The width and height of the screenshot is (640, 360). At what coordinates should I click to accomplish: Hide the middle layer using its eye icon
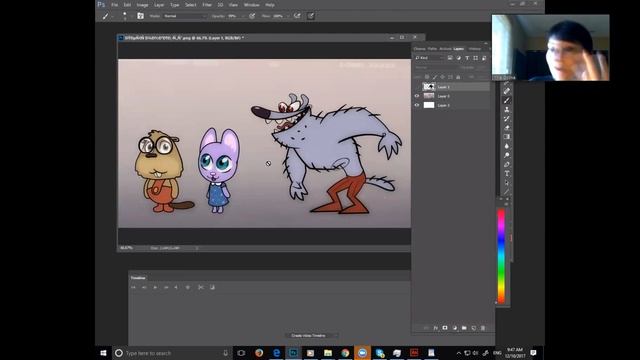[x=417, y=96]
